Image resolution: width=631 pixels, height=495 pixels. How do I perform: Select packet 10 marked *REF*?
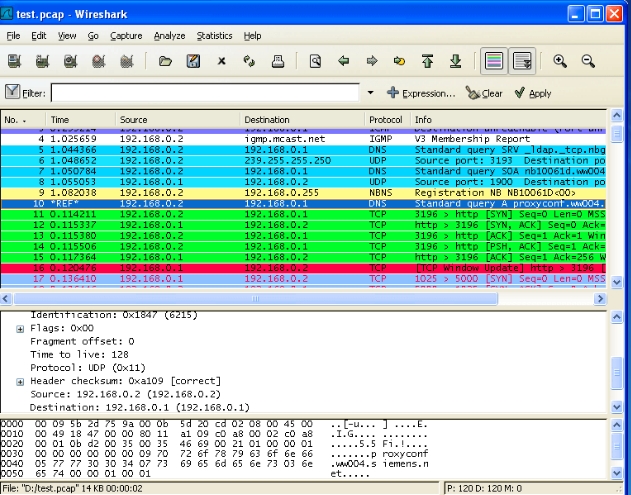click(303, 204)
